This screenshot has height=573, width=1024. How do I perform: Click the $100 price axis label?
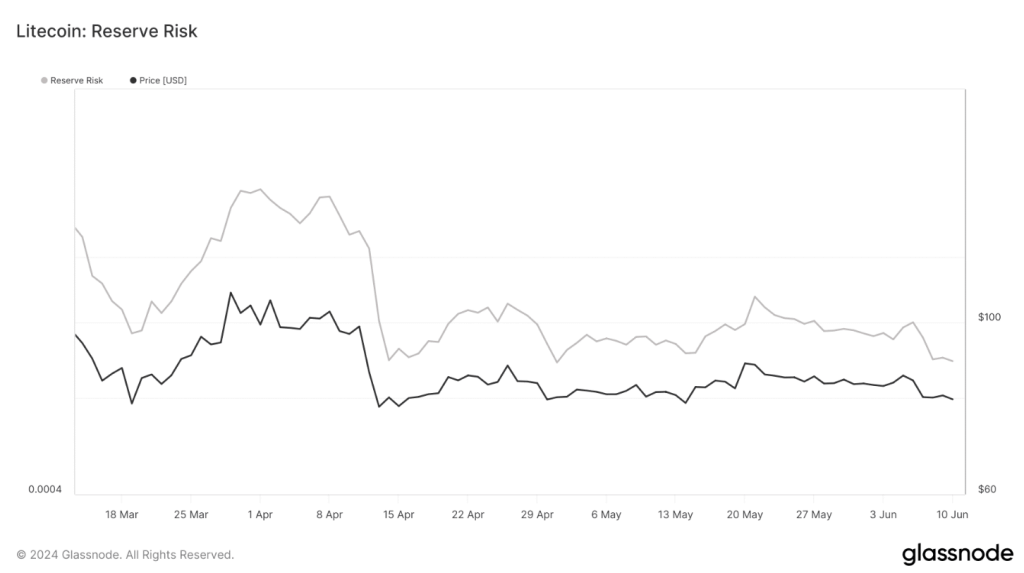point(989,317)
